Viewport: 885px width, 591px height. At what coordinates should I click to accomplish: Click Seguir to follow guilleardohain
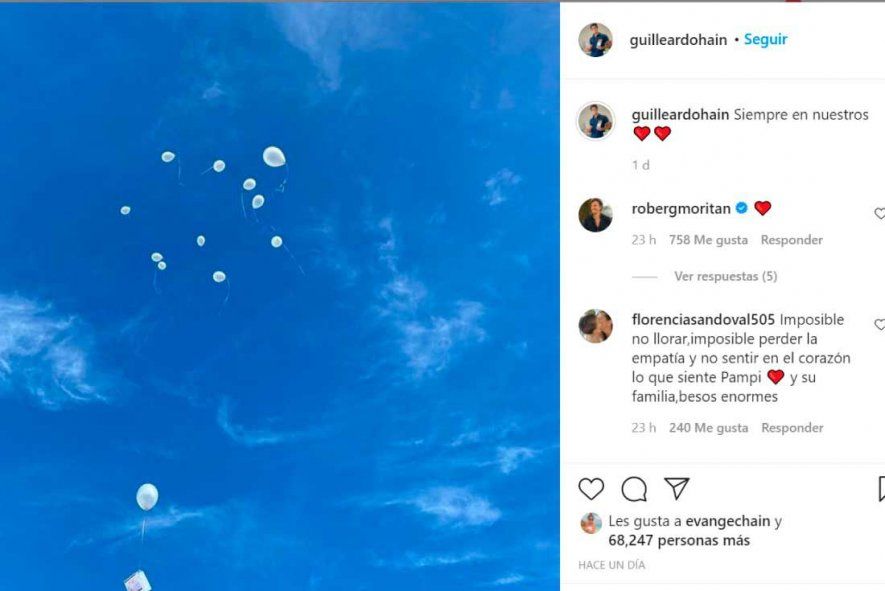765,40
